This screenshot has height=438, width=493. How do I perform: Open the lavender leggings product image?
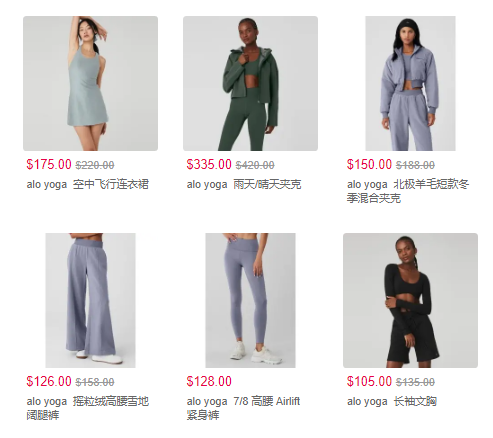click(250, 300)
